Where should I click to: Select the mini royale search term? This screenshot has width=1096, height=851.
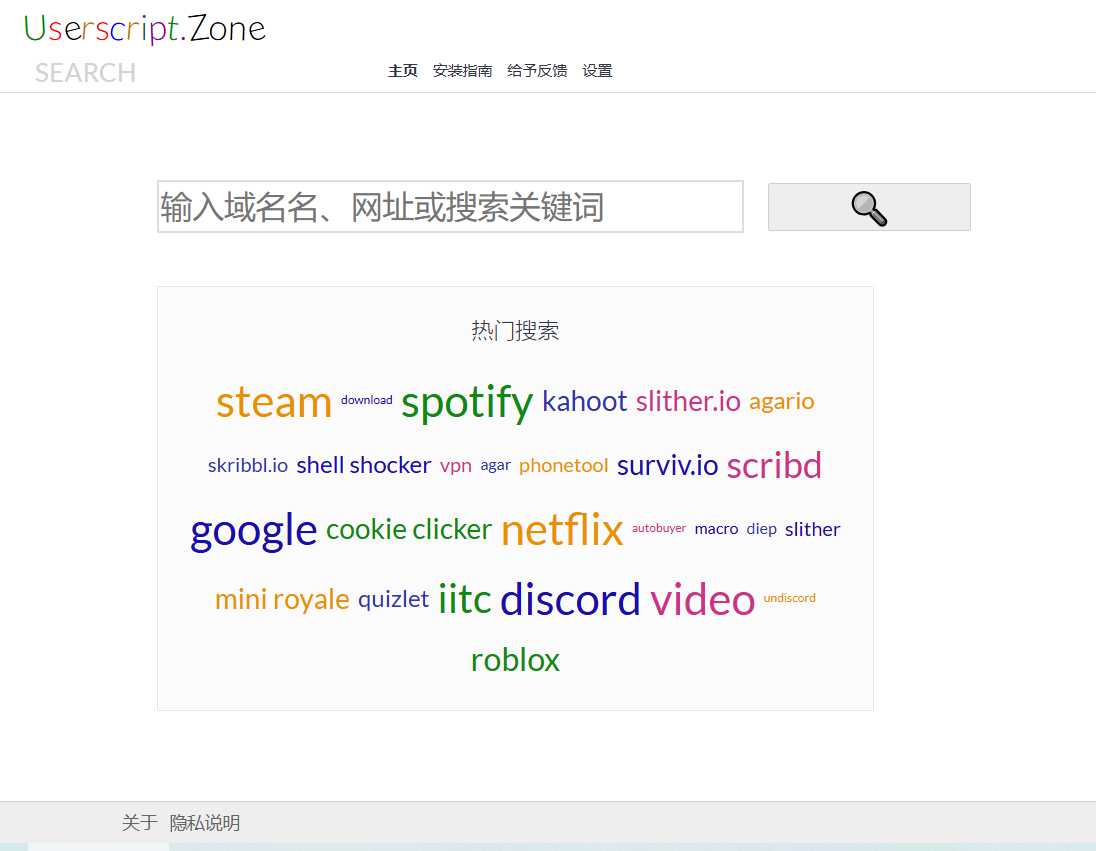pyautogui.click(x=282, y=598)
